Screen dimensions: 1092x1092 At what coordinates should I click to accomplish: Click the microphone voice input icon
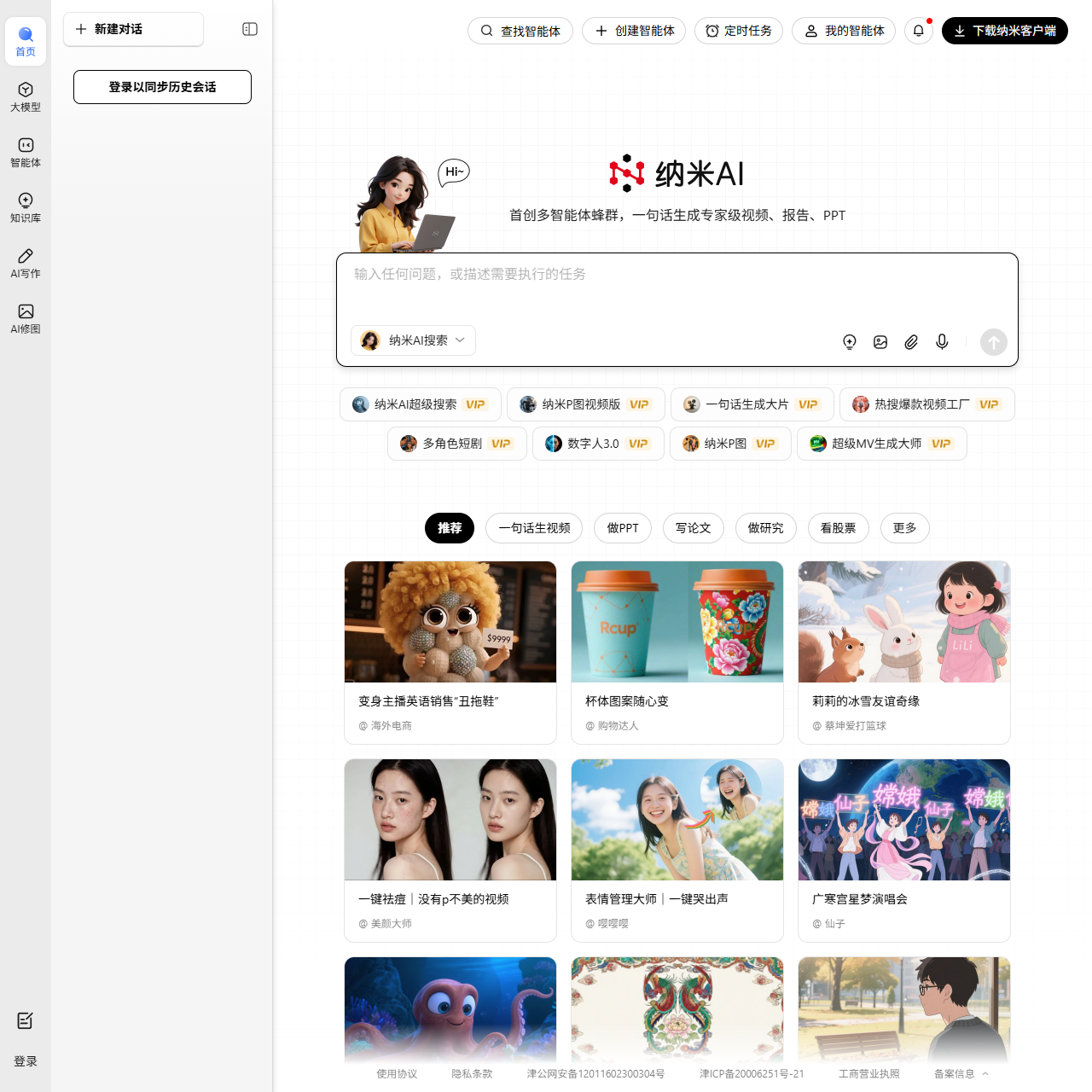(x=942, y=342)
